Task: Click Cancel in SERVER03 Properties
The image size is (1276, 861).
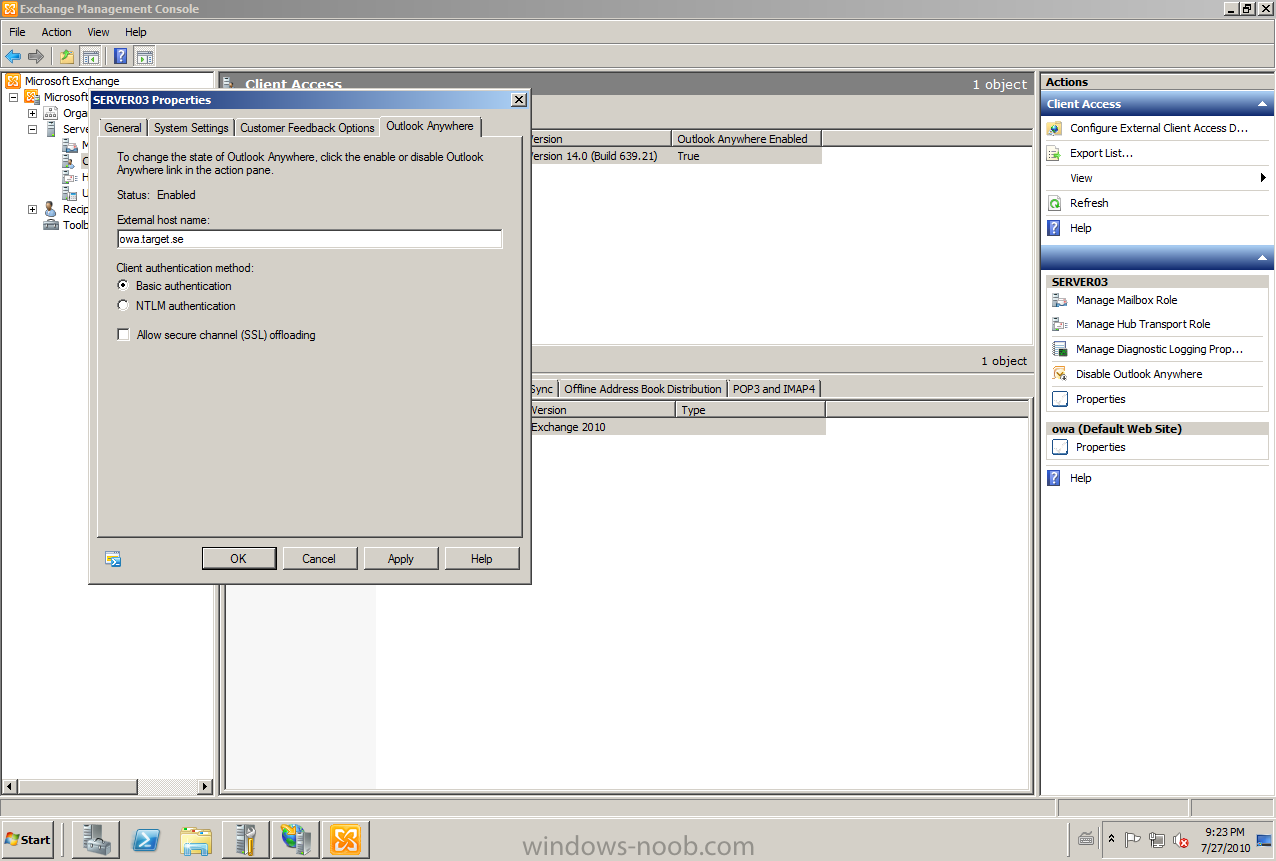Action: [319, 559]
